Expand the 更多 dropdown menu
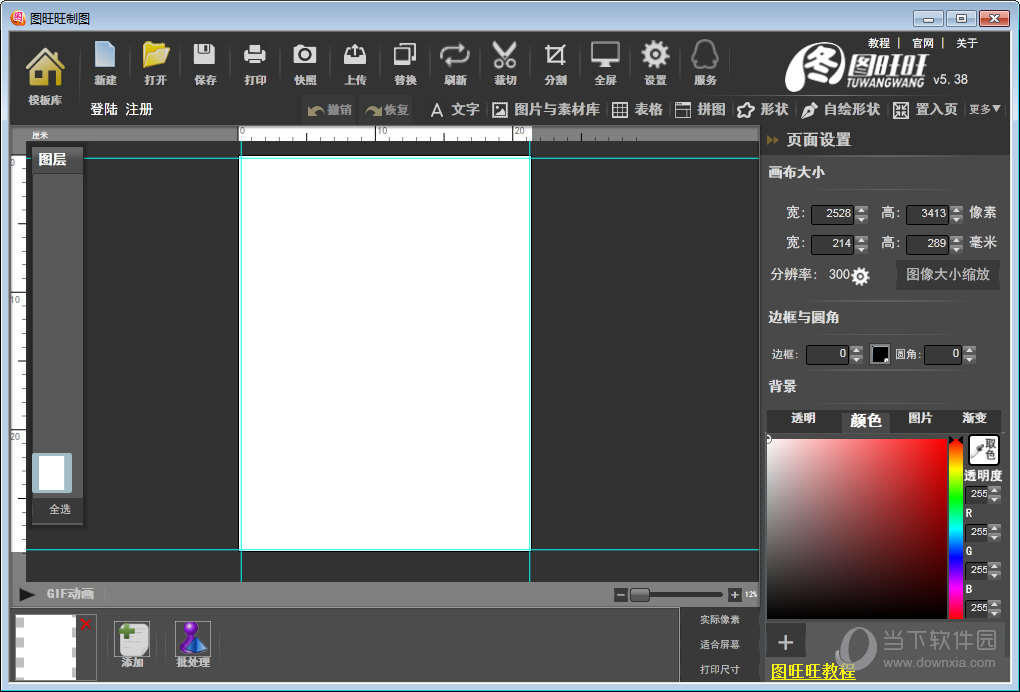Screen dimensions: 1020x692 click(x=984, y=109)
